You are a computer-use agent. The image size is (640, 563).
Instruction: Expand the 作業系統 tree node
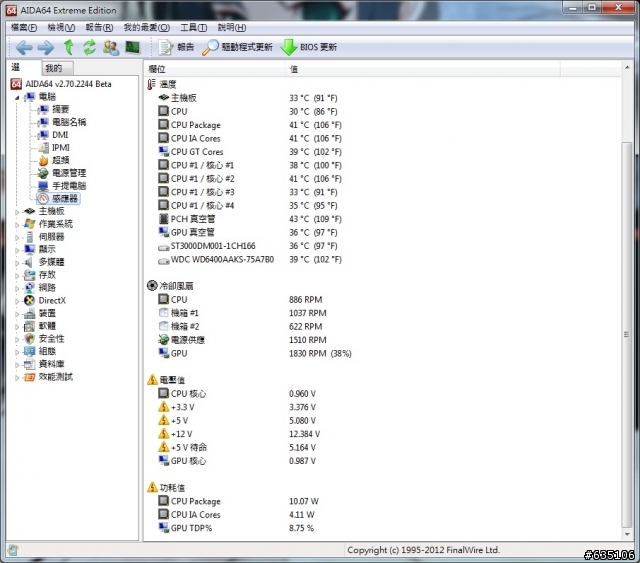coord(17,224)
